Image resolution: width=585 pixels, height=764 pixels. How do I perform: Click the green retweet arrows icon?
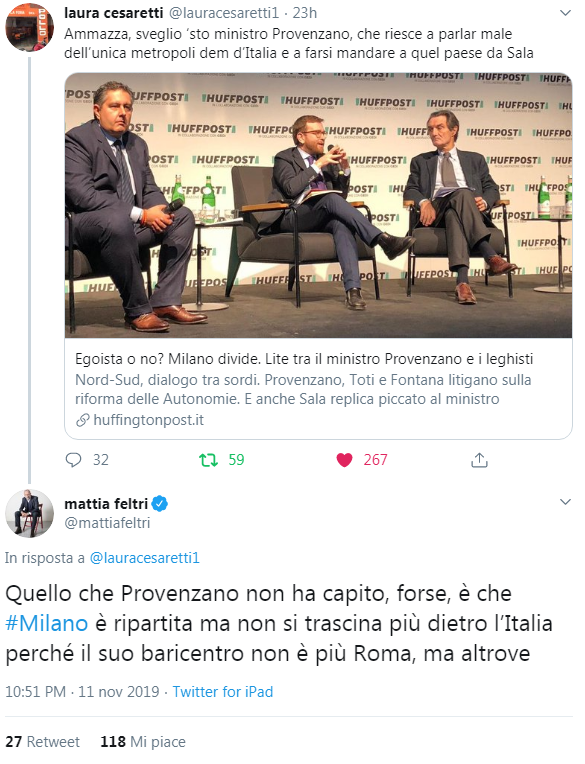(x=208, y=459)
